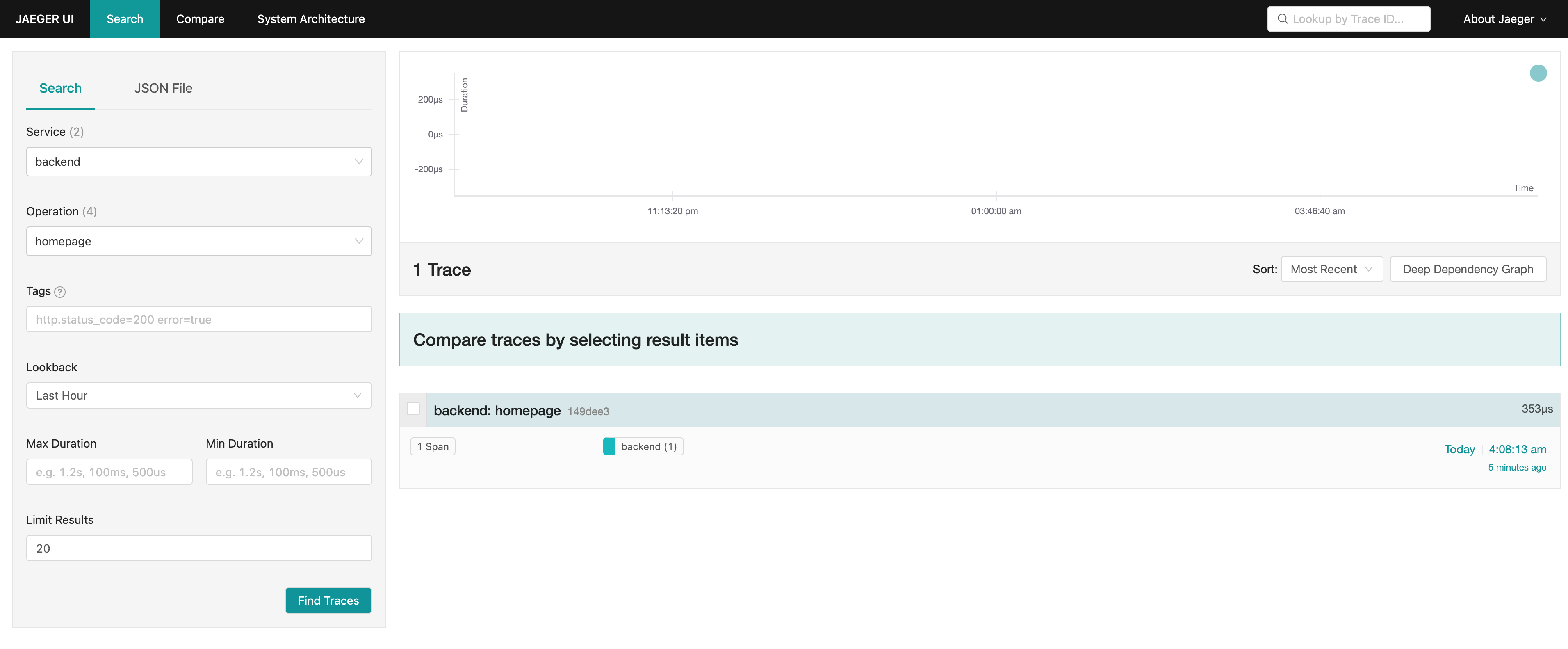Open the Deep Dependency Graph
The image size is (1568, 649).
click(1468, 270)
